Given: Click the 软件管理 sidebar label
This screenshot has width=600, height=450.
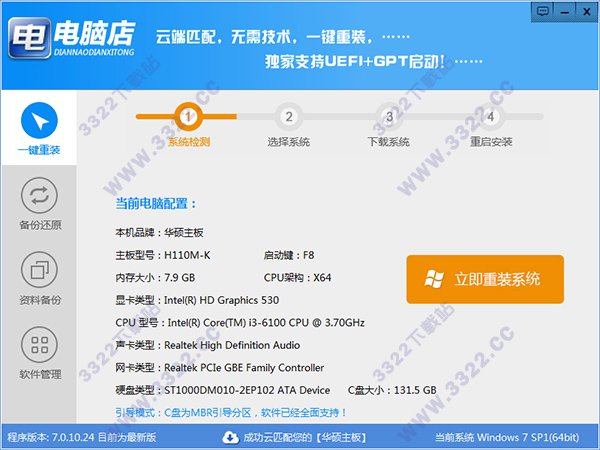Looking at the screenshot, I should point(41,374).
